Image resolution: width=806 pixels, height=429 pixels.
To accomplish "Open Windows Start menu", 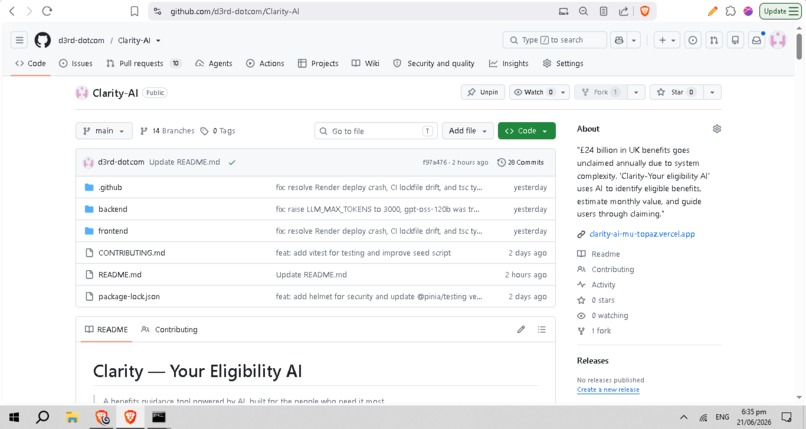I will pyautogui.click(x=14, y=417).
